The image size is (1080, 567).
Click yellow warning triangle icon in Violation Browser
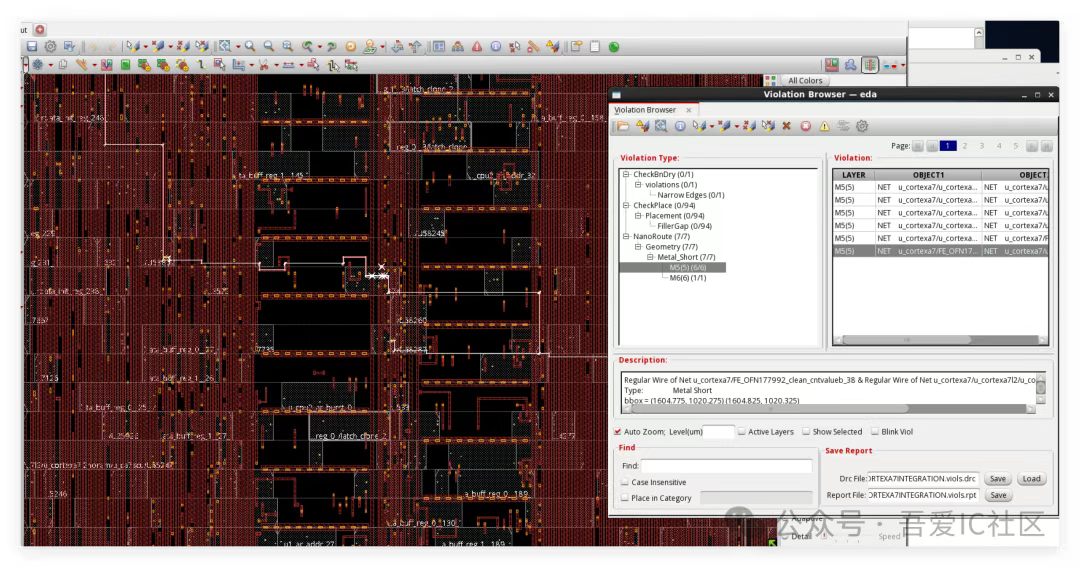[x=824, y=126]
